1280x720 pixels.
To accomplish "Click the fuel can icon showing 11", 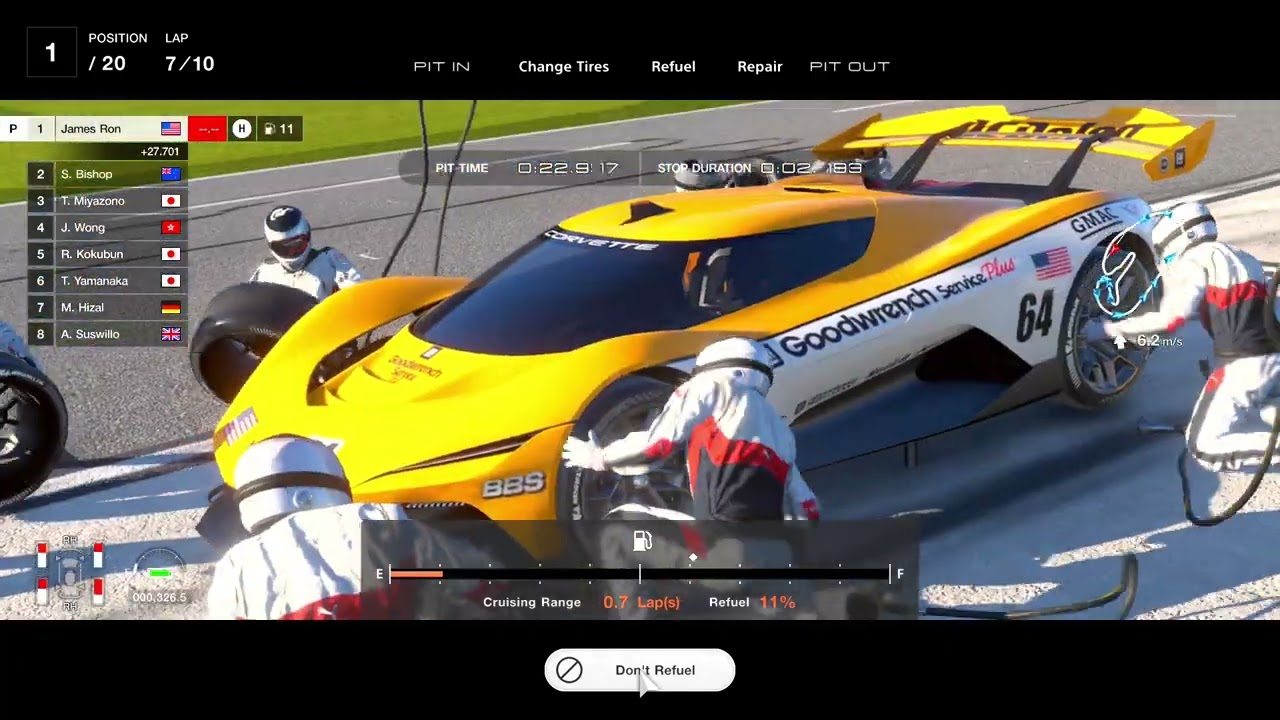I will click(270, 129).
